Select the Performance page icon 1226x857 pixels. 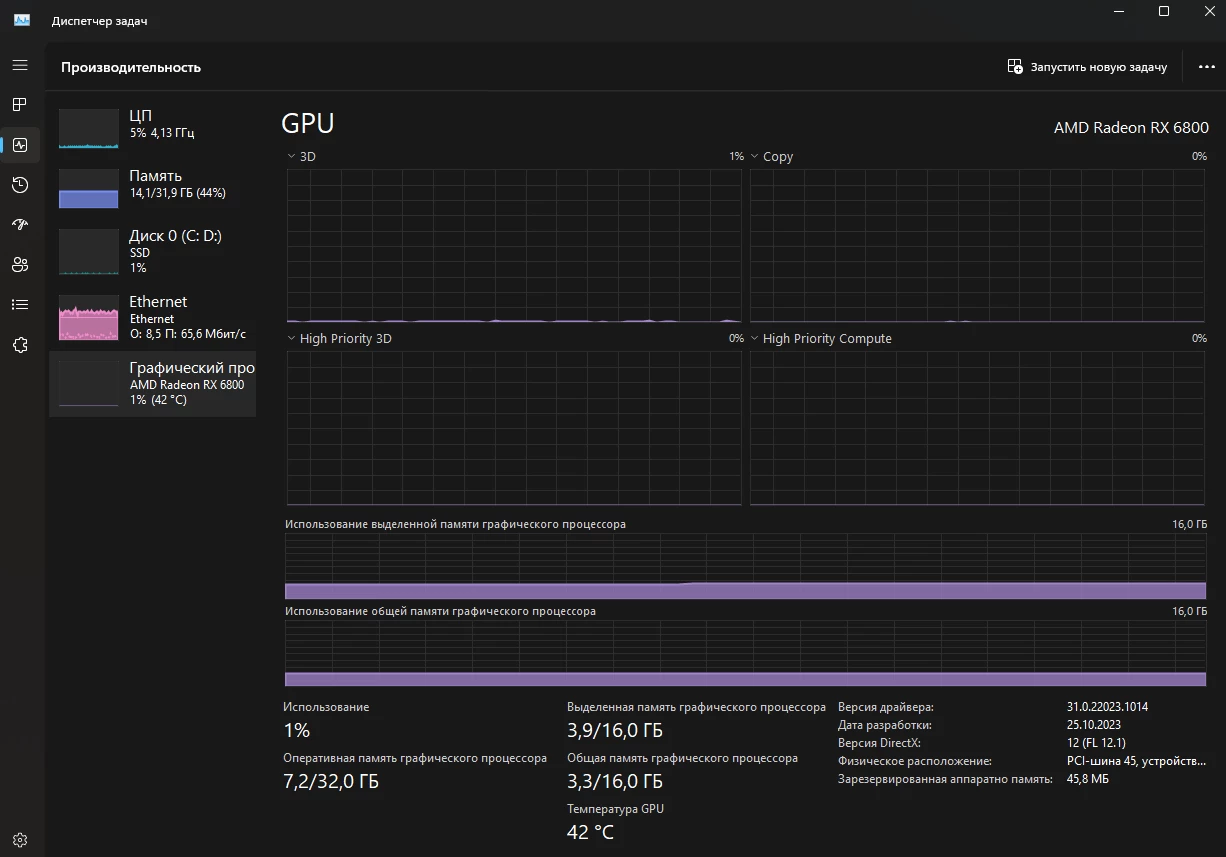point(20,145)
